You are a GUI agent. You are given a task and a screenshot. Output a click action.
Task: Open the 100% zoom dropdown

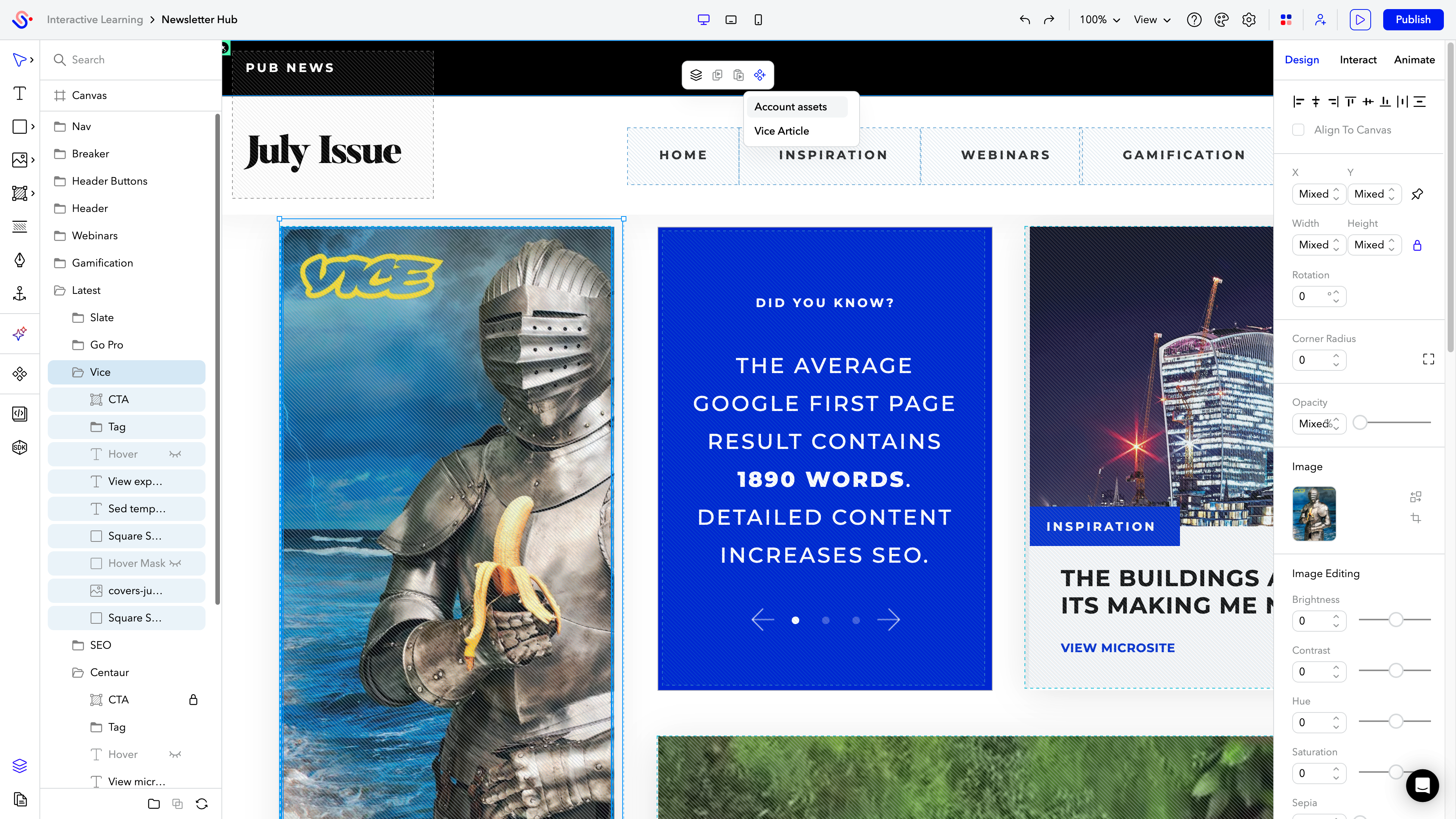[1099, 20]
